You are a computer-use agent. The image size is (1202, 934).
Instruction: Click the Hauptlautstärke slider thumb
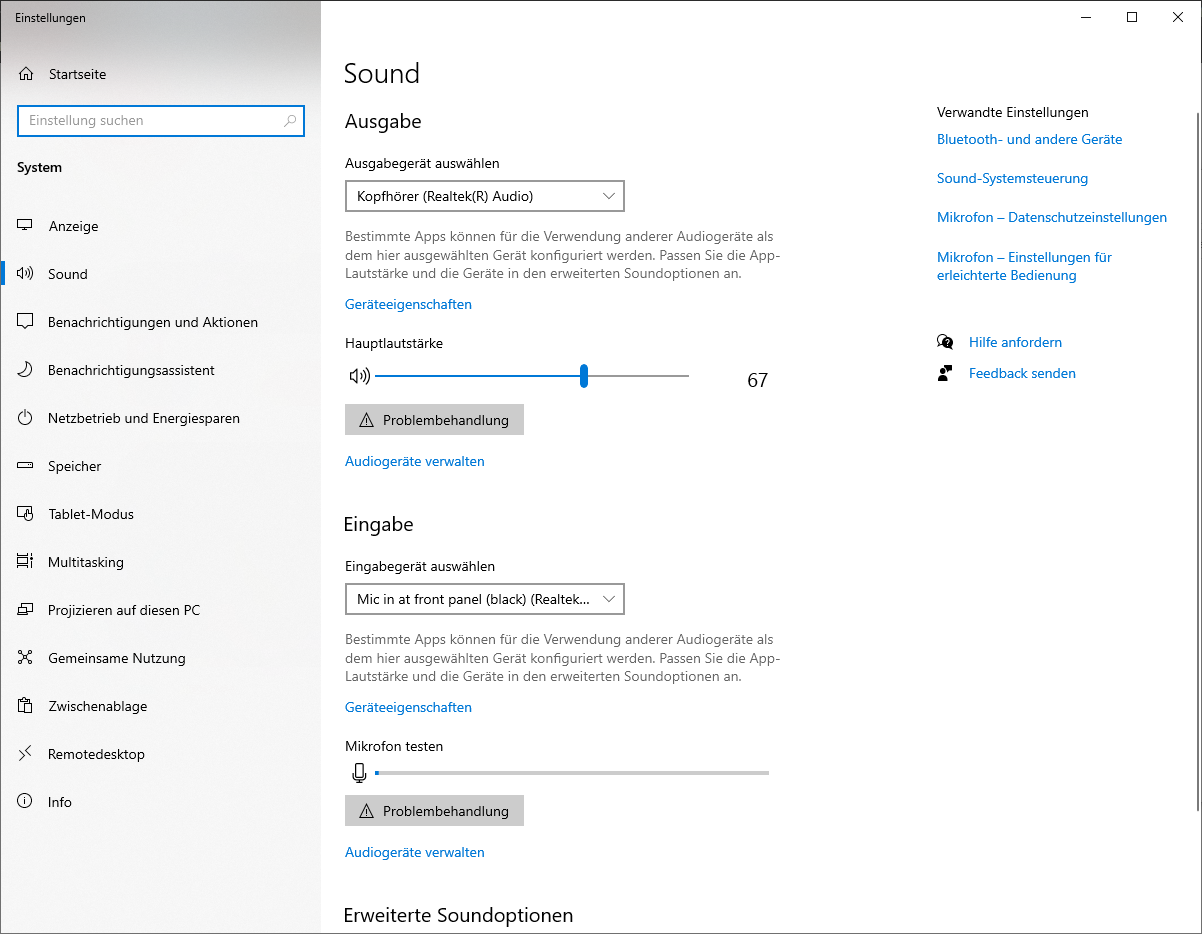pyautogui.click(x=584, y=376)
